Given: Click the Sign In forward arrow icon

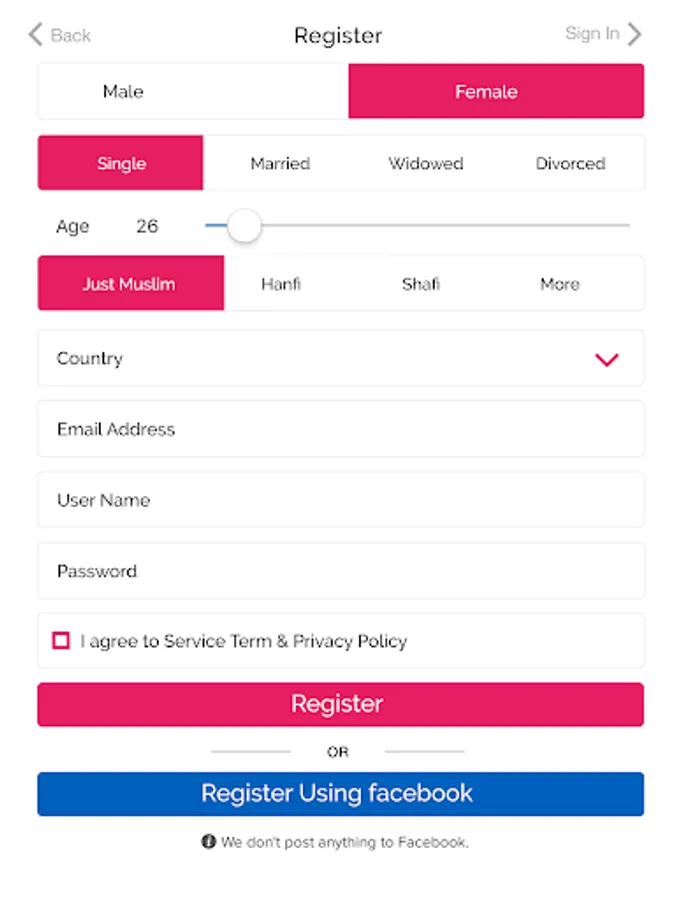Looking at the screenshot, I should pos(634,34).
